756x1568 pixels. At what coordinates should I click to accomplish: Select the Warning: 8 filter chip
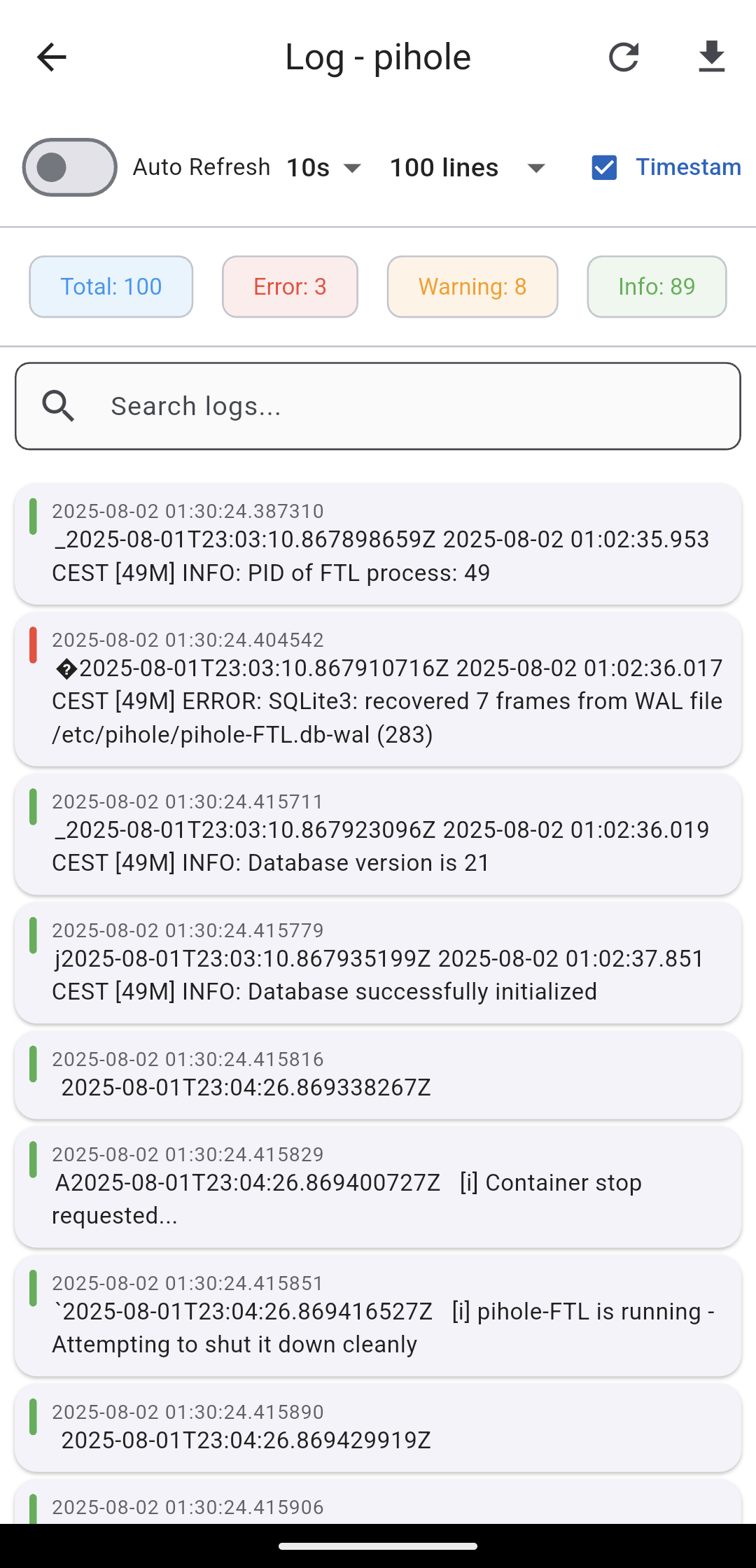click(472, 286)
